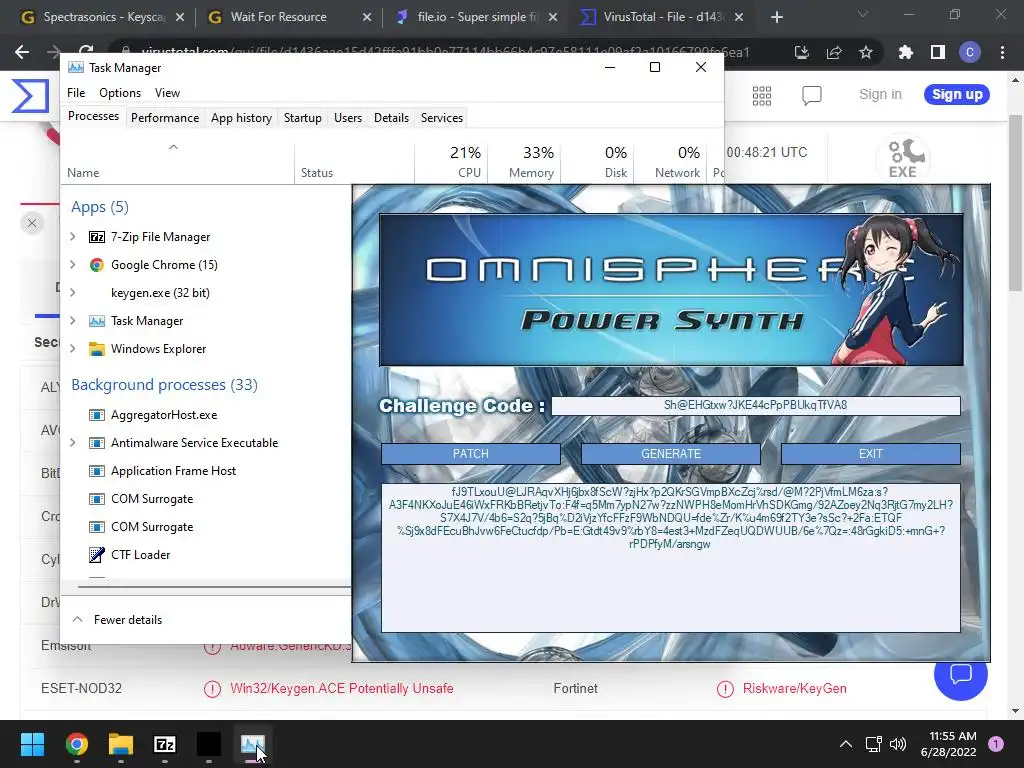Click the EXIT button in keygen
Viewport: 1024px width, 768px height.
coord(871,454)
